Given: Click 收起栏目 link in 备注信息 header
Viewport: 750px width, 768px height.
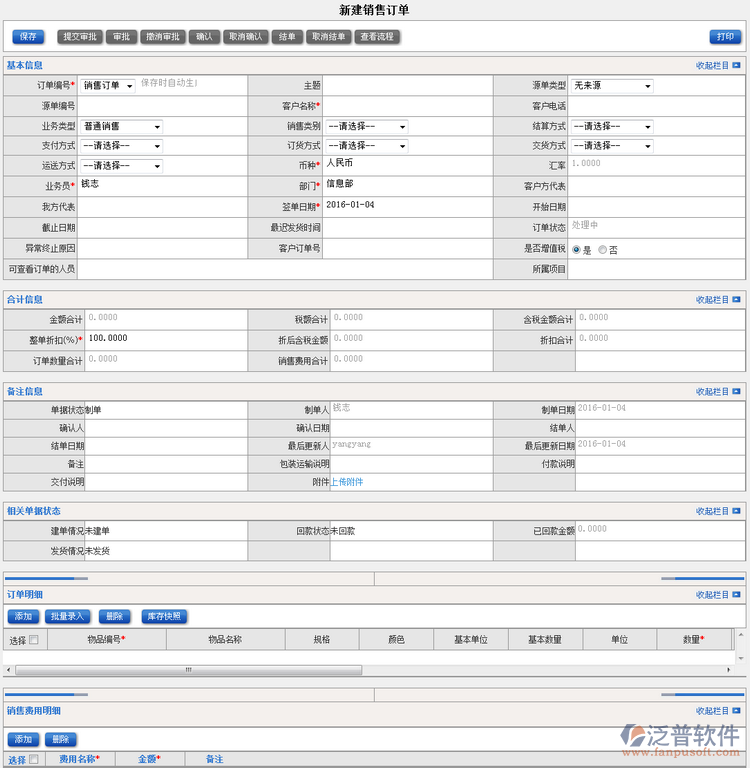Looking at the screenshot, I should click(712, 391).
